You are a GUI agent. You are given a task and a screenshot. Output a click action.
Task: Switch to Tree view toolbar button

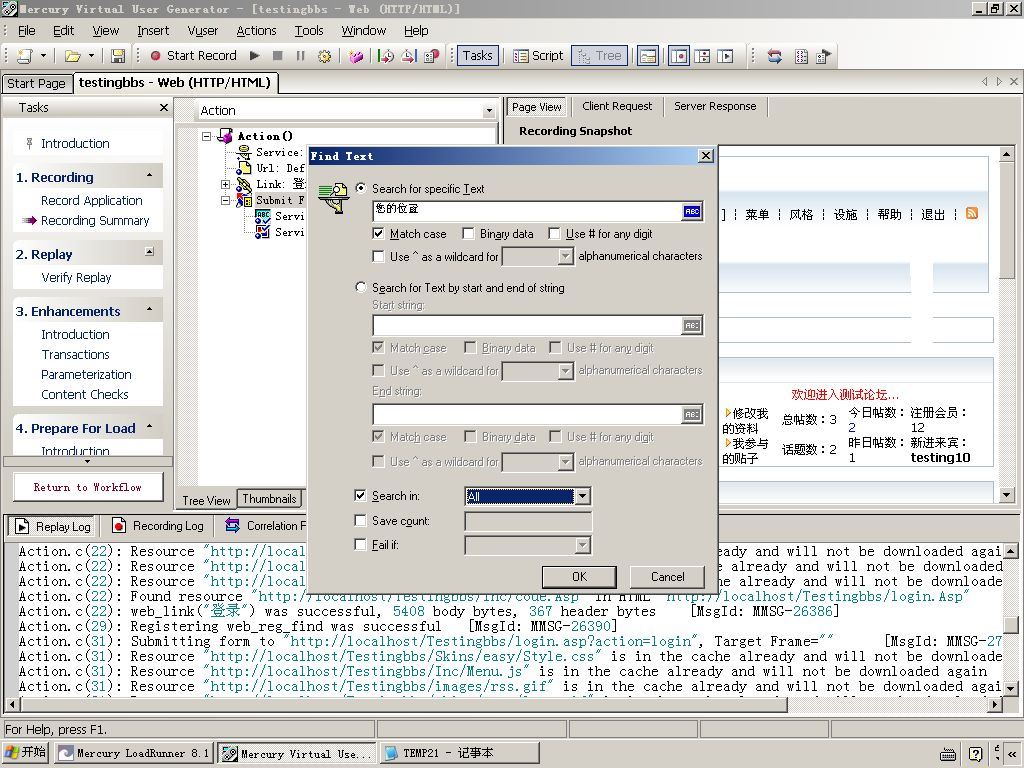[600, 56]
